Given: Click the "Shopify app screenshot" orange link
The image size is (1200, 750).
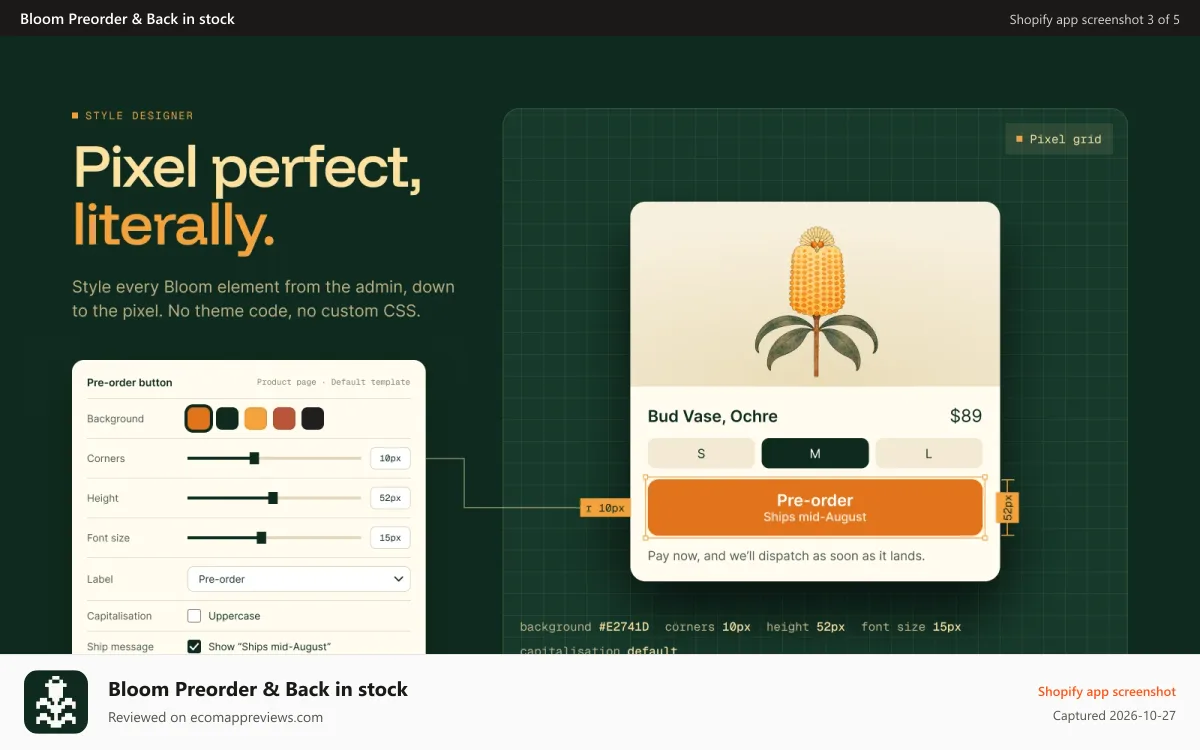Looking at the screenshot, I should click(x=1107, y=692).
